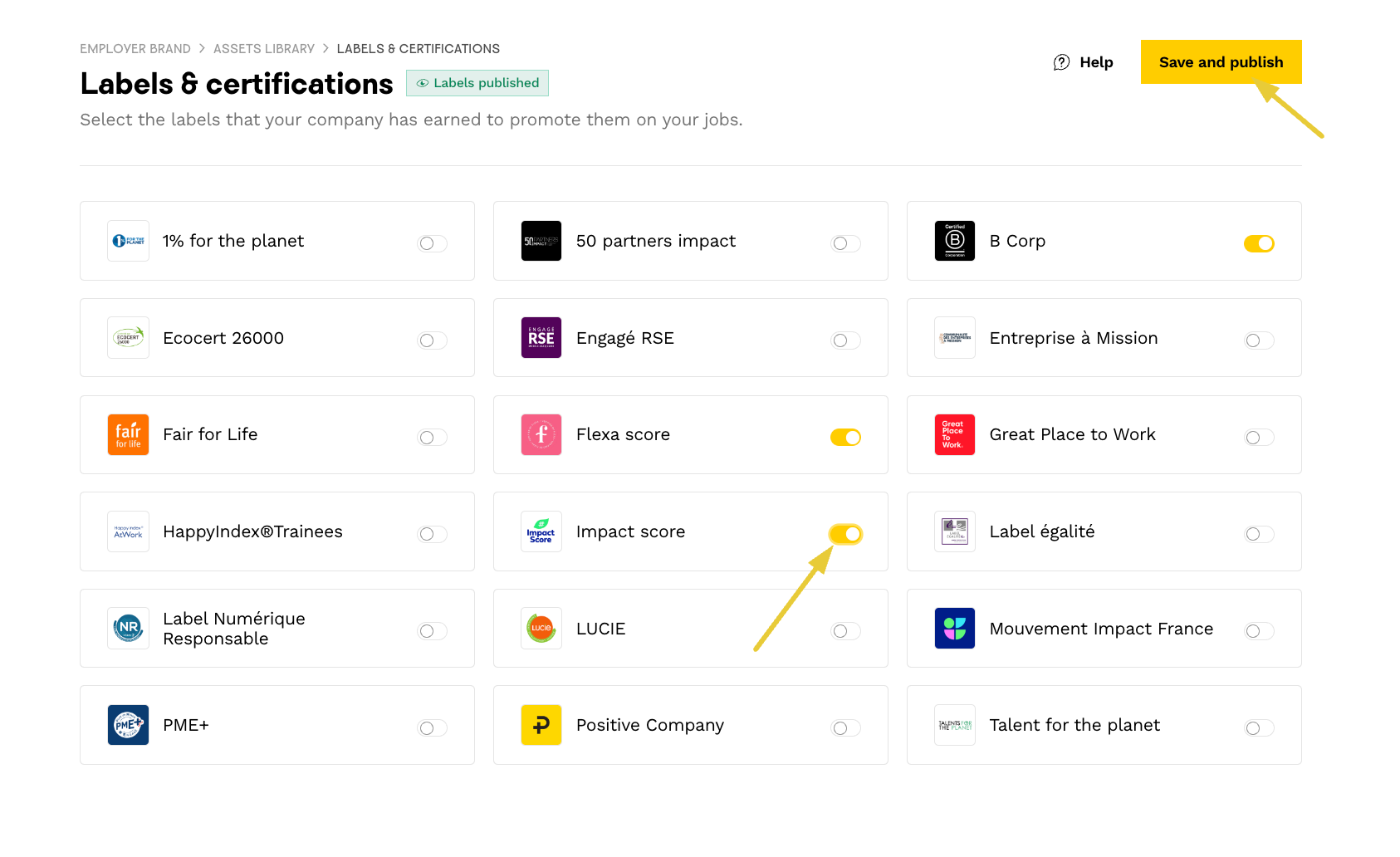This screenshot has height=857, width=1400.
Task: Go to Employer Brand breadcrumb
Action: pyautogui.click(x=135, y=49)
